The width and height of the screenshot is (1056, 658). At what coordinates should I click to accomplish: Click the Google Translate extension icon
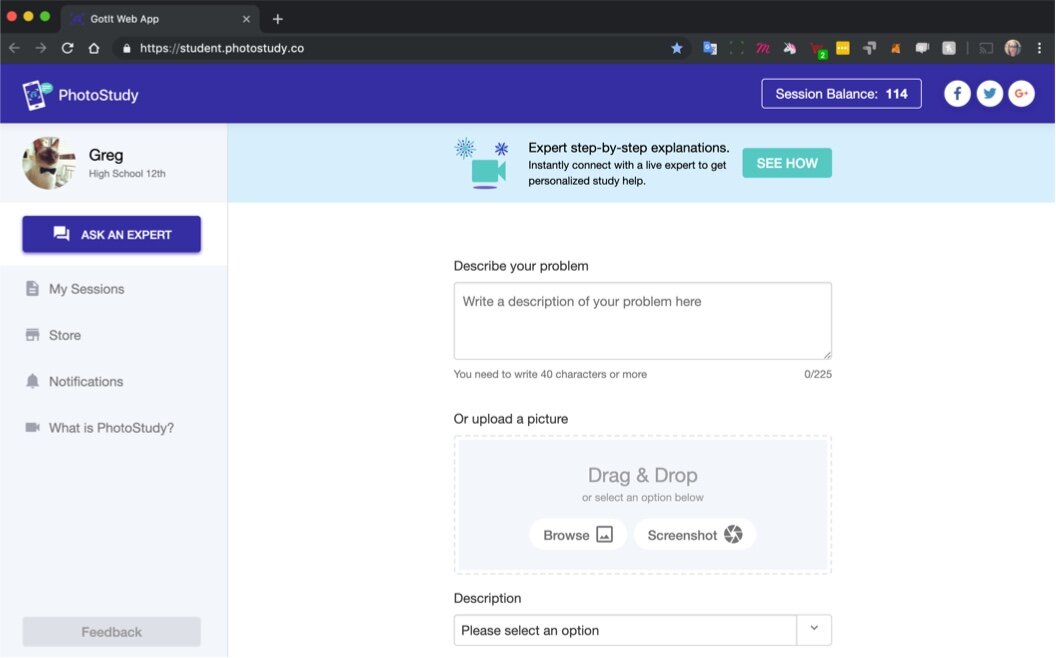710,48
